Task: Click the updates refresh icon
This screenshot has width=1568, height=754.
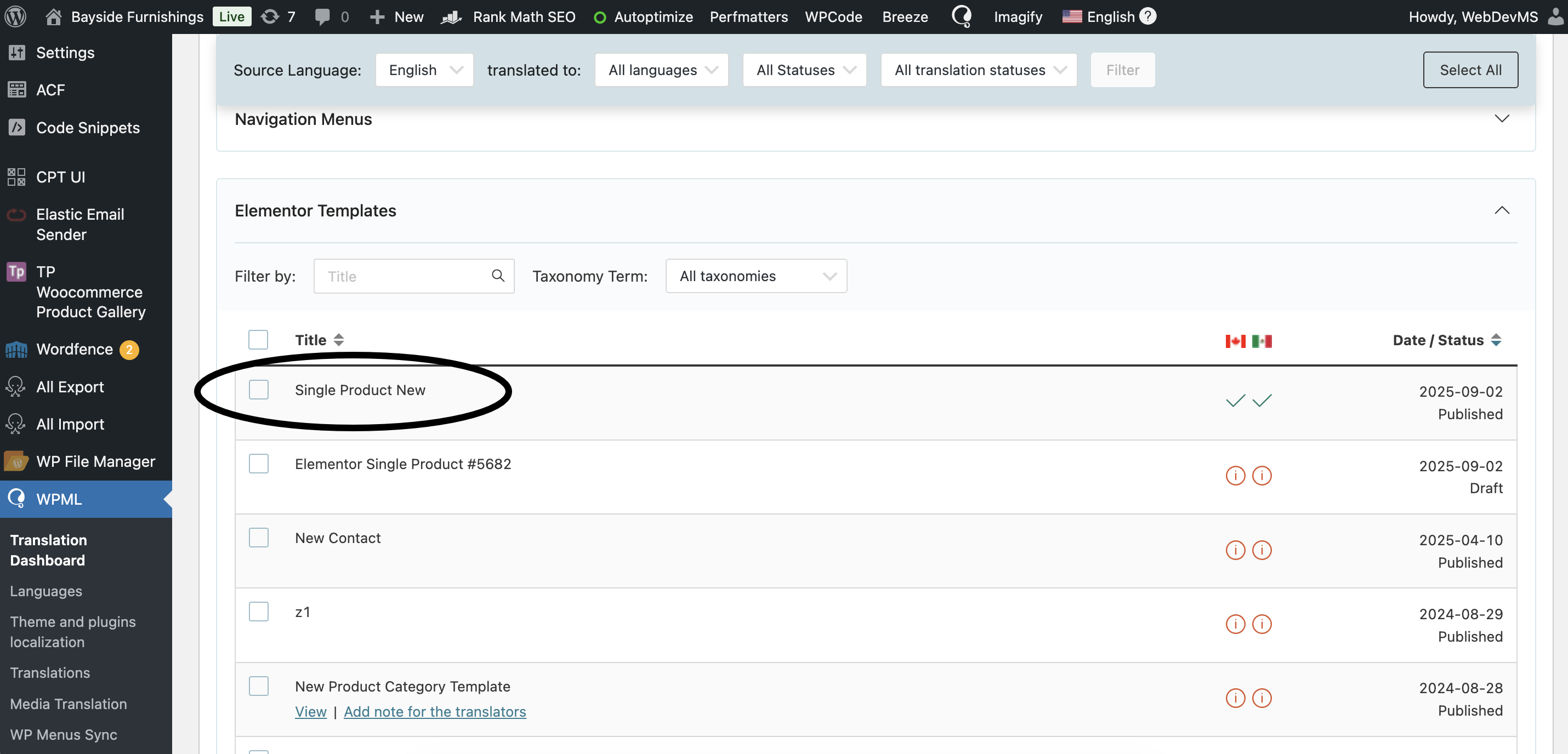Action: click(x=270, y=16)
